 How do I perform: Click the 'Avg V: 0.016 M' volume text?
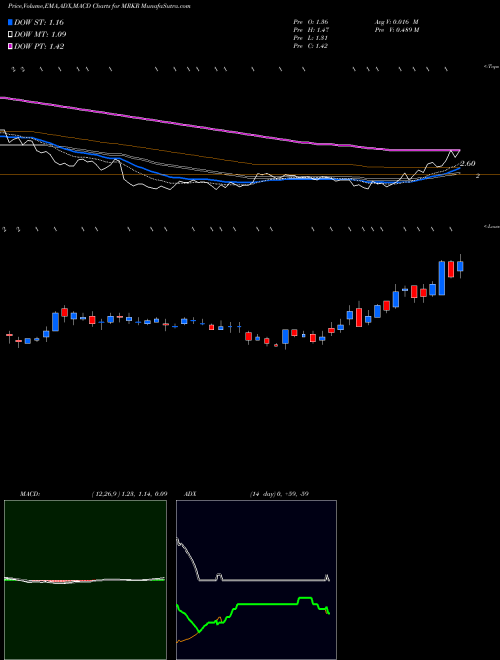[396, 22]
